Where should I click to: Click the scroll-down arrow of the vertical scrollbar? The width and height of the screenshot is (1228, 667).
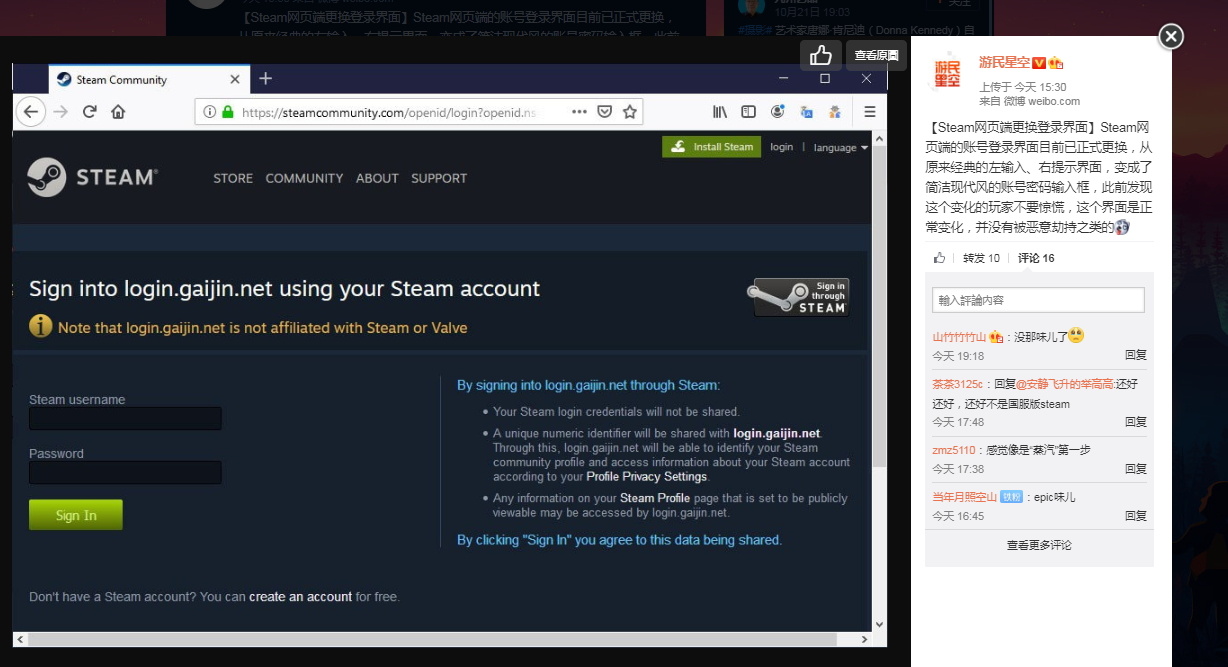(880, 624)
